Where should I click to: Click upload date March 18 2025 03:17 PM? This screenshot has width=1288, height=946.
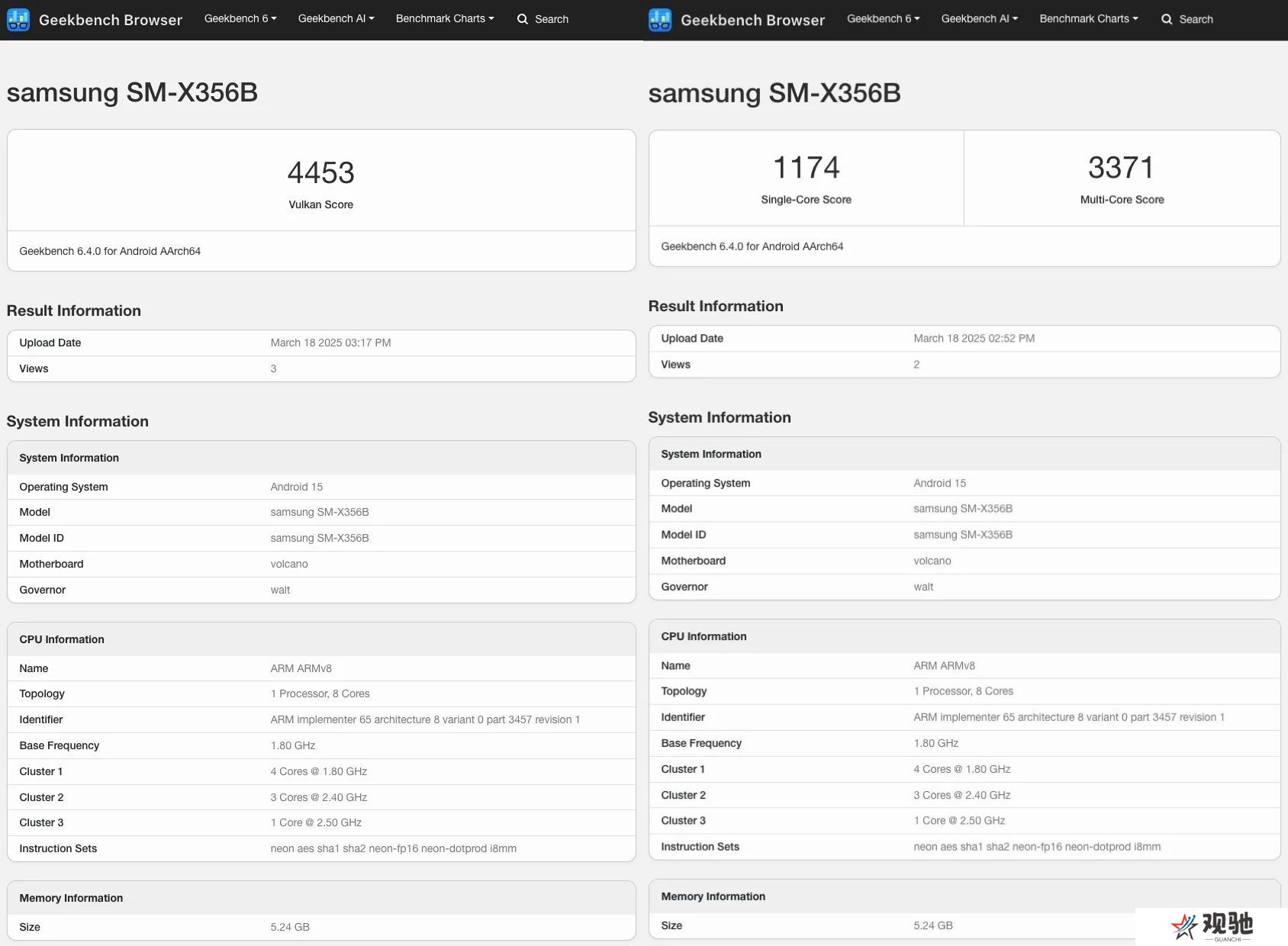coord(330,343)
